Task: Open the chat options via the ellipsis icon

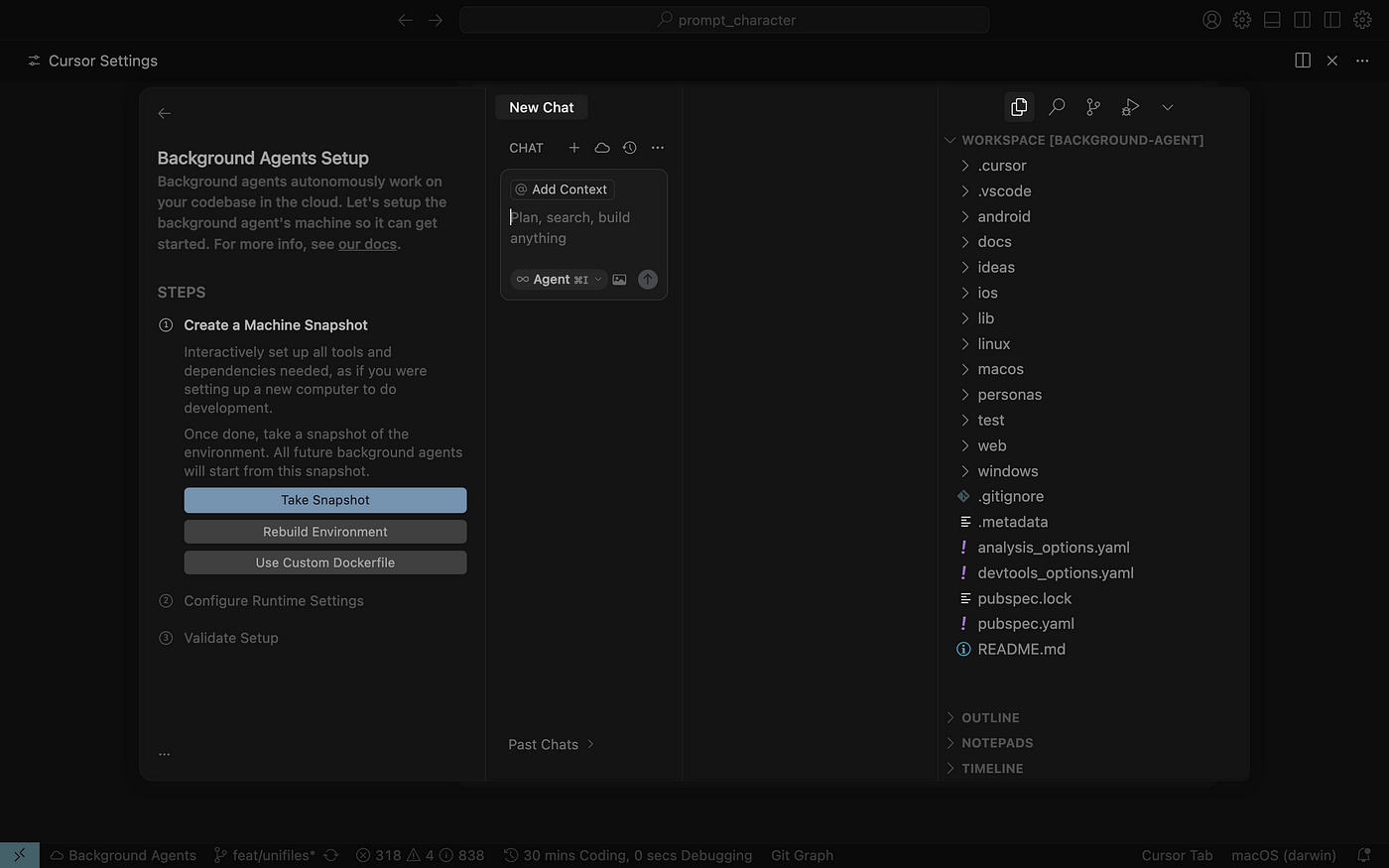Action: click(657, 147)
